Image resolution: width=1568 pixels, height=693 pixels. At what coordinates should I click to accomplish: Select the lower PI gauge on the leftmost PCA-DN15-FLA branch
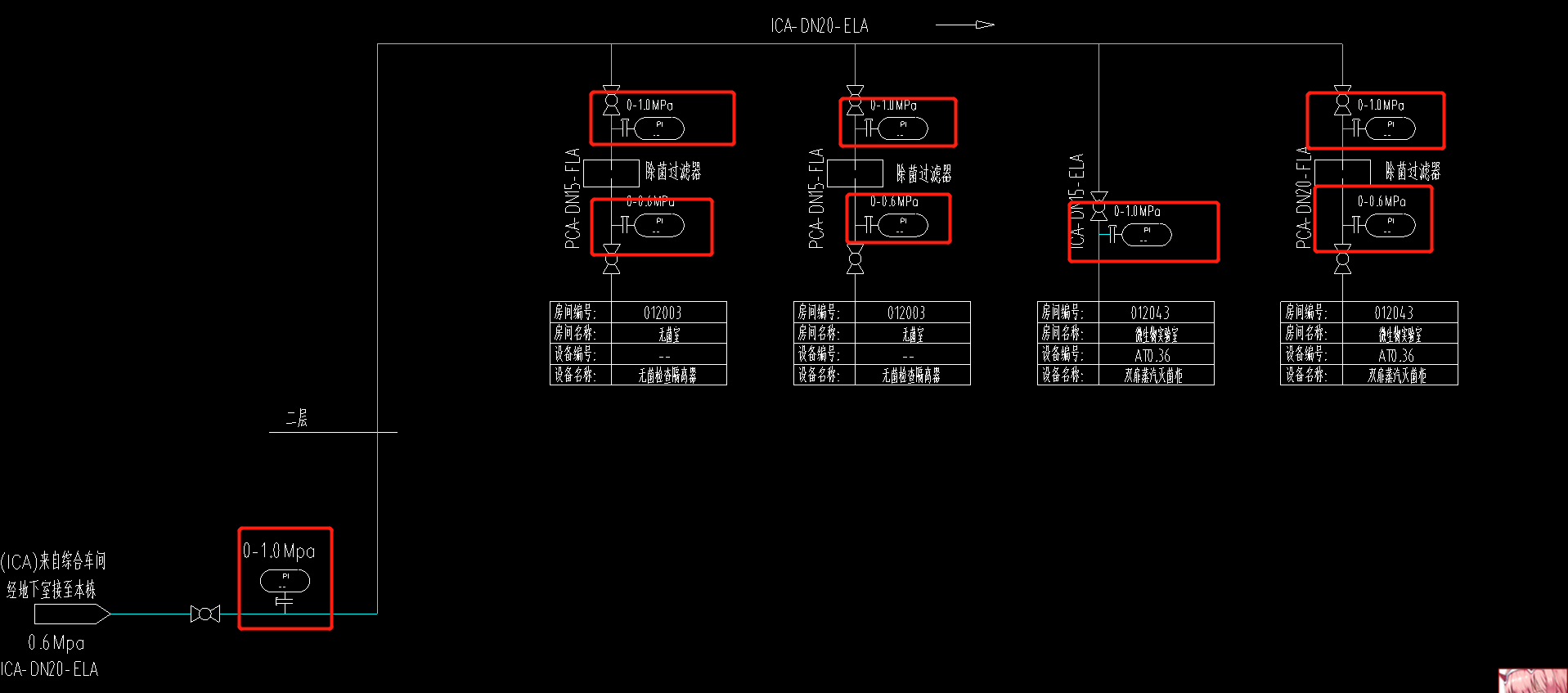[659, 225]
